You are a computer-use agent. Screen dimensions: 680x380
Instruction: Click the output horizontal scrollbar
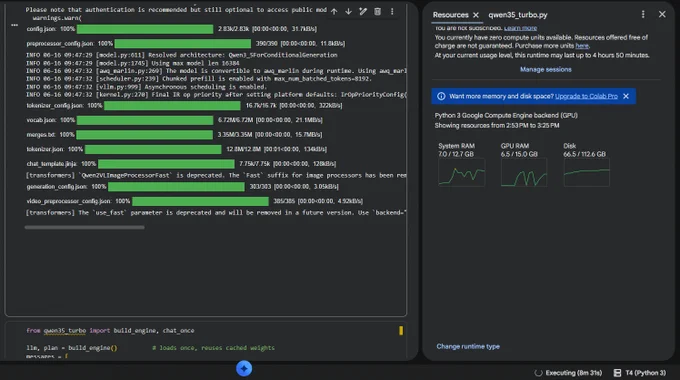(x=85, y=227)
